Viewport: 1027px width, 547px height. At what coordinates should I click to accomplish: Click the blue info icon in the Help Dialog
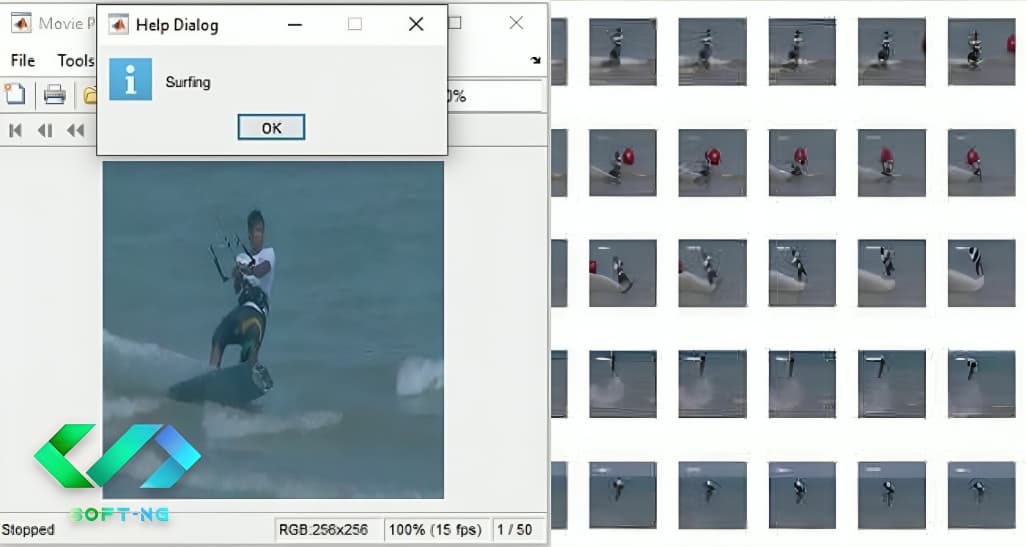click(130, 79)
